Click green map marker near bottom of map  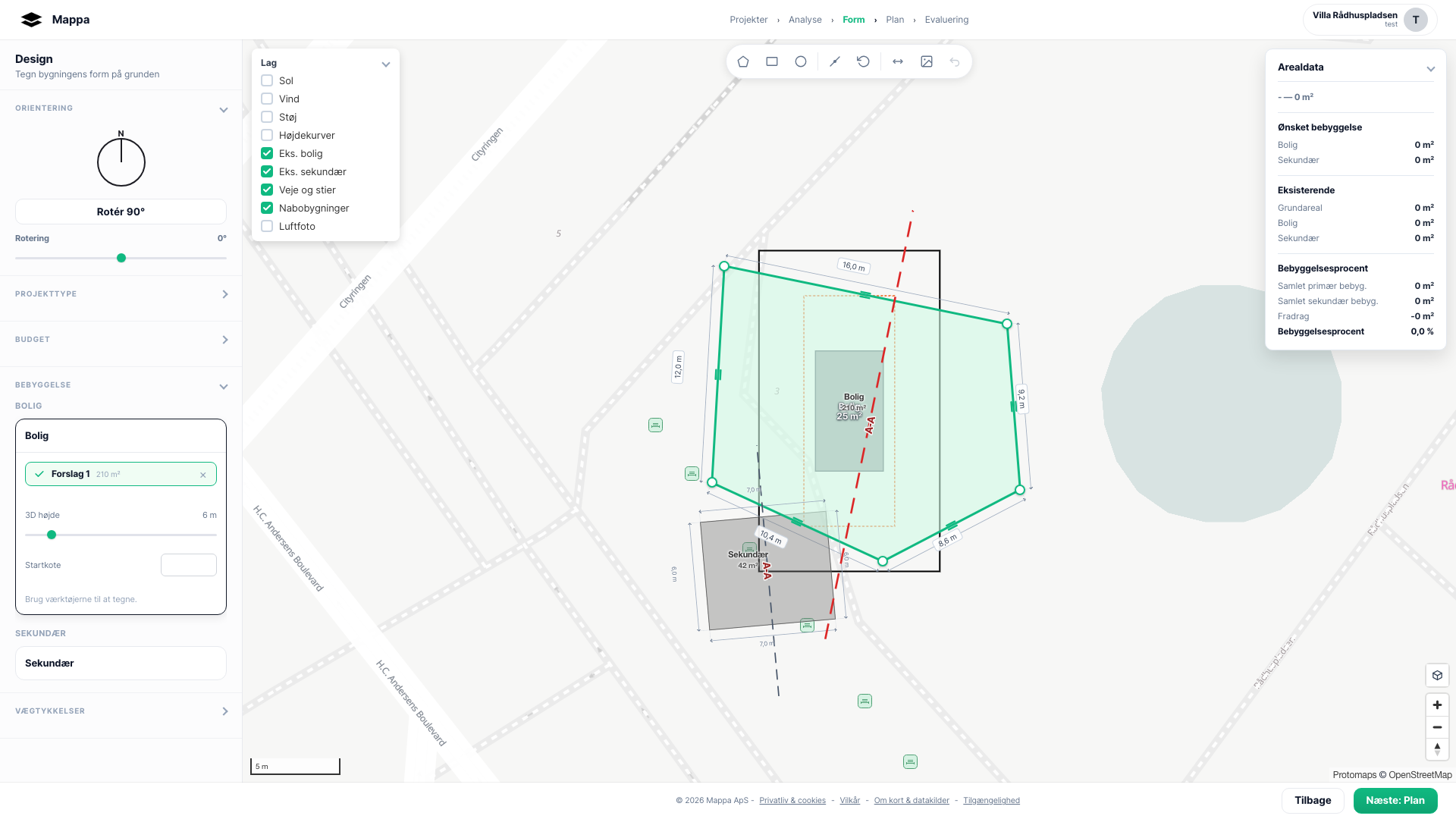point(910,761)
